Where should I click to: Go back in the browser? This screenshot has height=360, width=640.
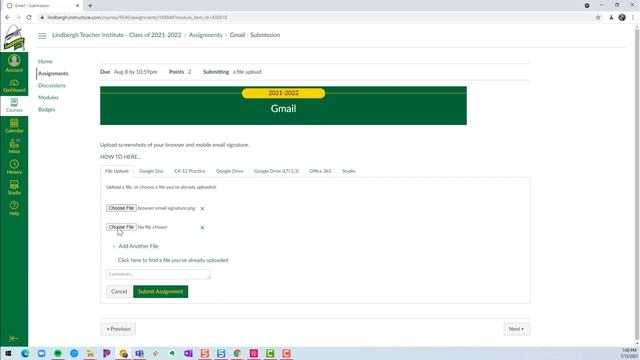pos(8,18)
